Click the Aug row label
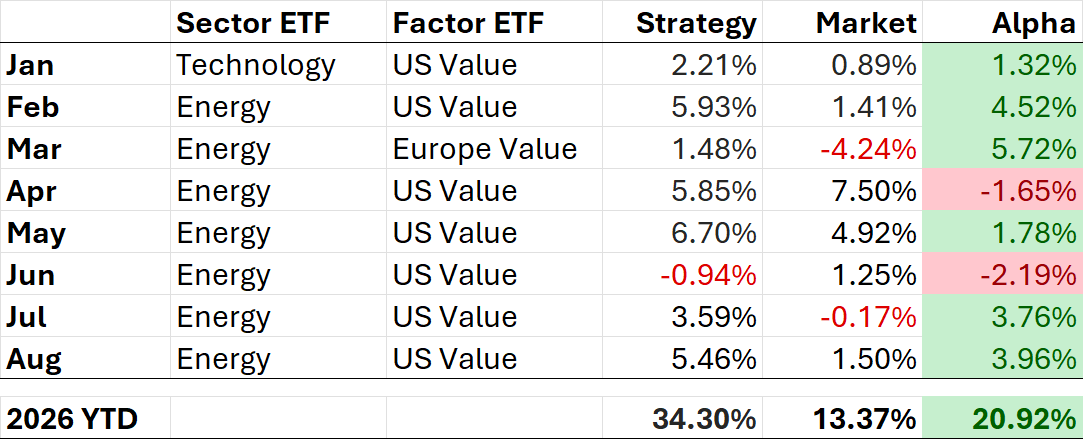 pos(33,359)
